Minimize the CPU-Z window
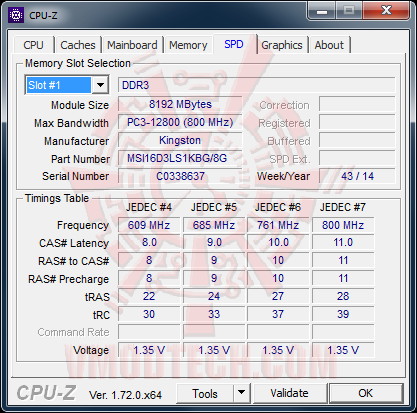This screenshot has height=413, width=417. coord(321,11)
